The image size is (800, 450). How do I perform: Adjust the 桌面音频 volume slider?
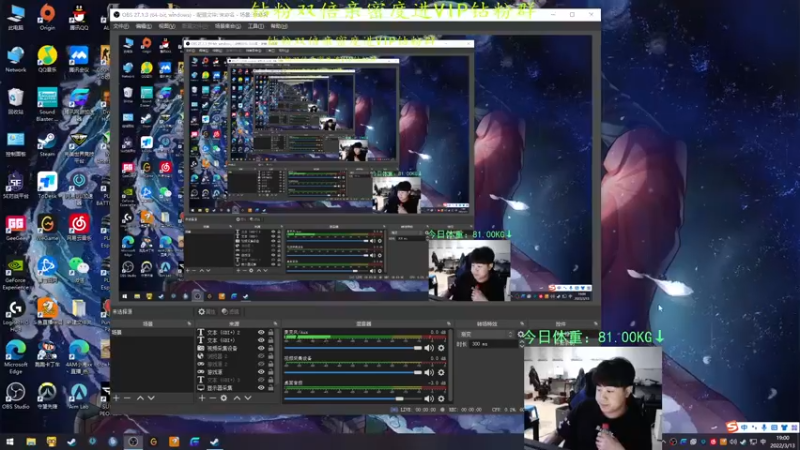tap(353, 398)
